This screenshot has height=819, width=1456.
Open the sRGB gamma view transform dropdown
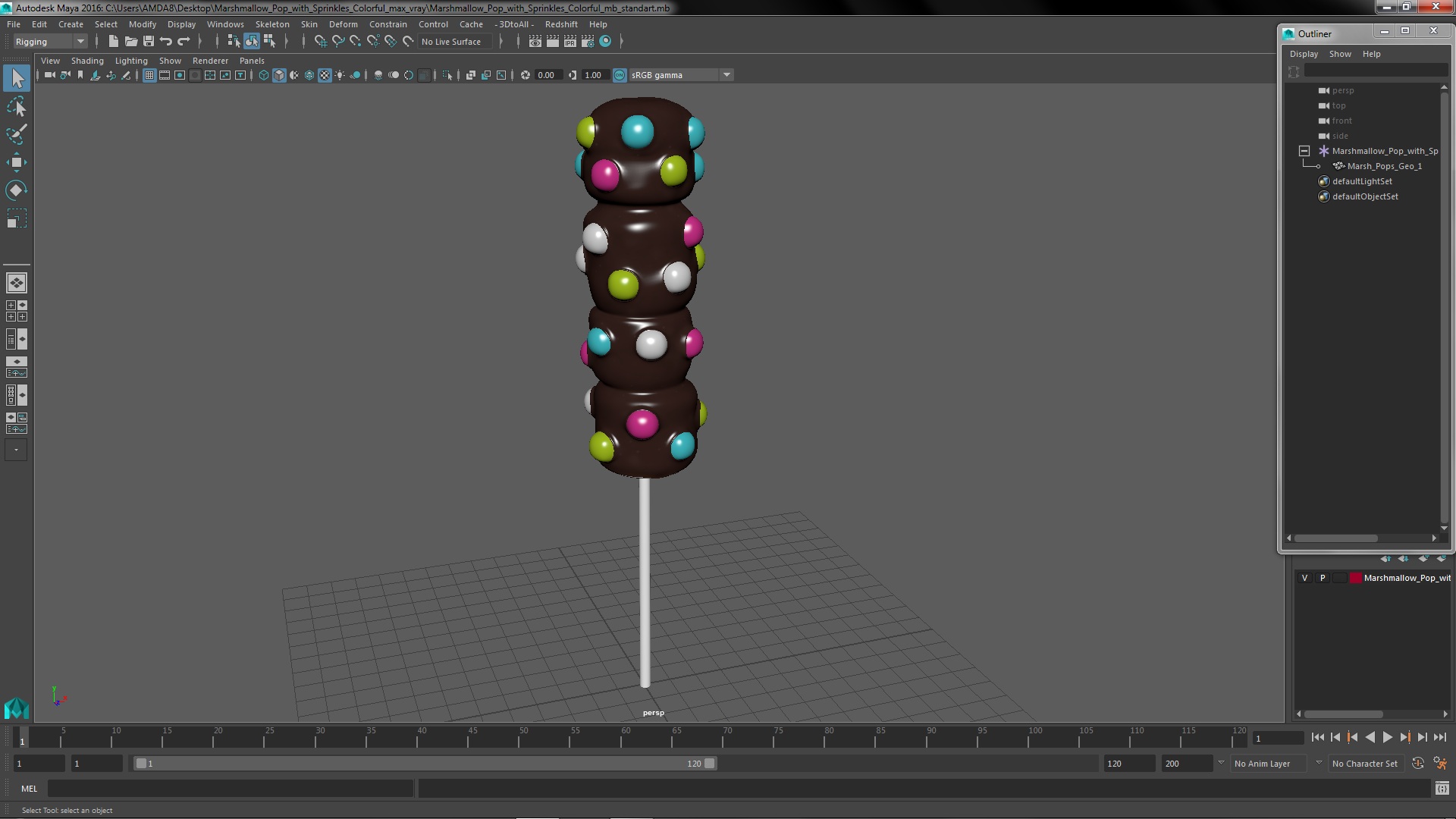[681, 75]
